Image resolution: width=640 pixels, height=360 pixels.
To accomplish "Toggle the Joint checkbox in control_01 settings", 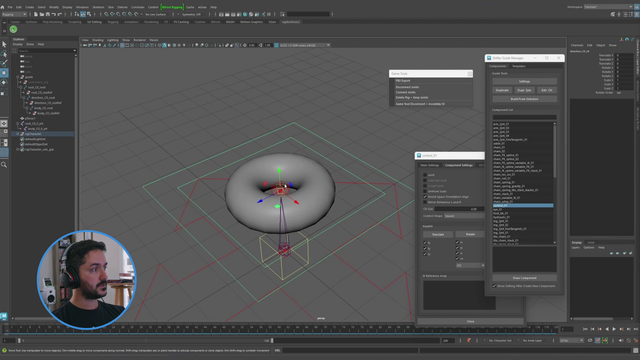I will click(x=425, y=175).
